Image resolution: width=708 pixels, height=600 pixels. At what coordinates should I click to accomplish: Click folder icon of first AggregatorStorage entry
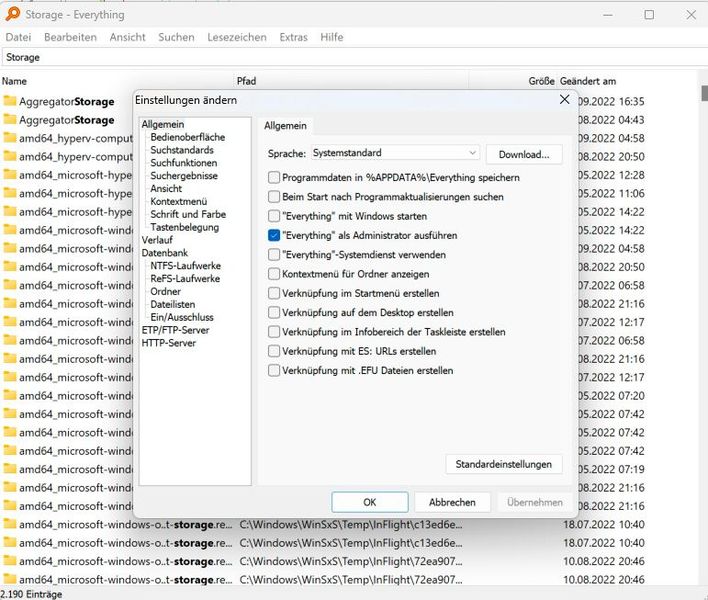[10, 101]
